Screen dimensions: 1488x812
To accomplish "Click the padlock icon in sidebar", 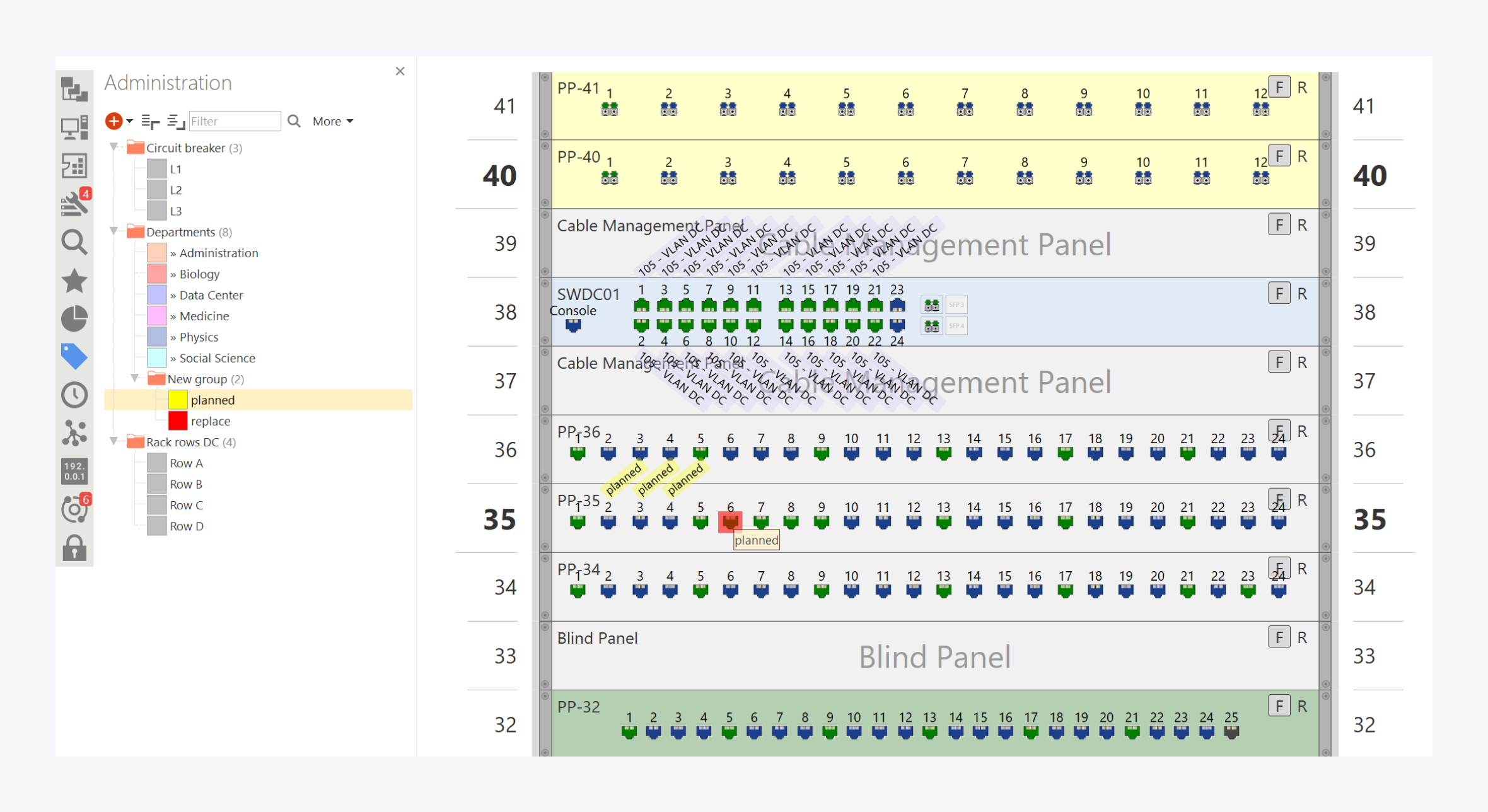I will pyautogui.click(x=74, y=548).
